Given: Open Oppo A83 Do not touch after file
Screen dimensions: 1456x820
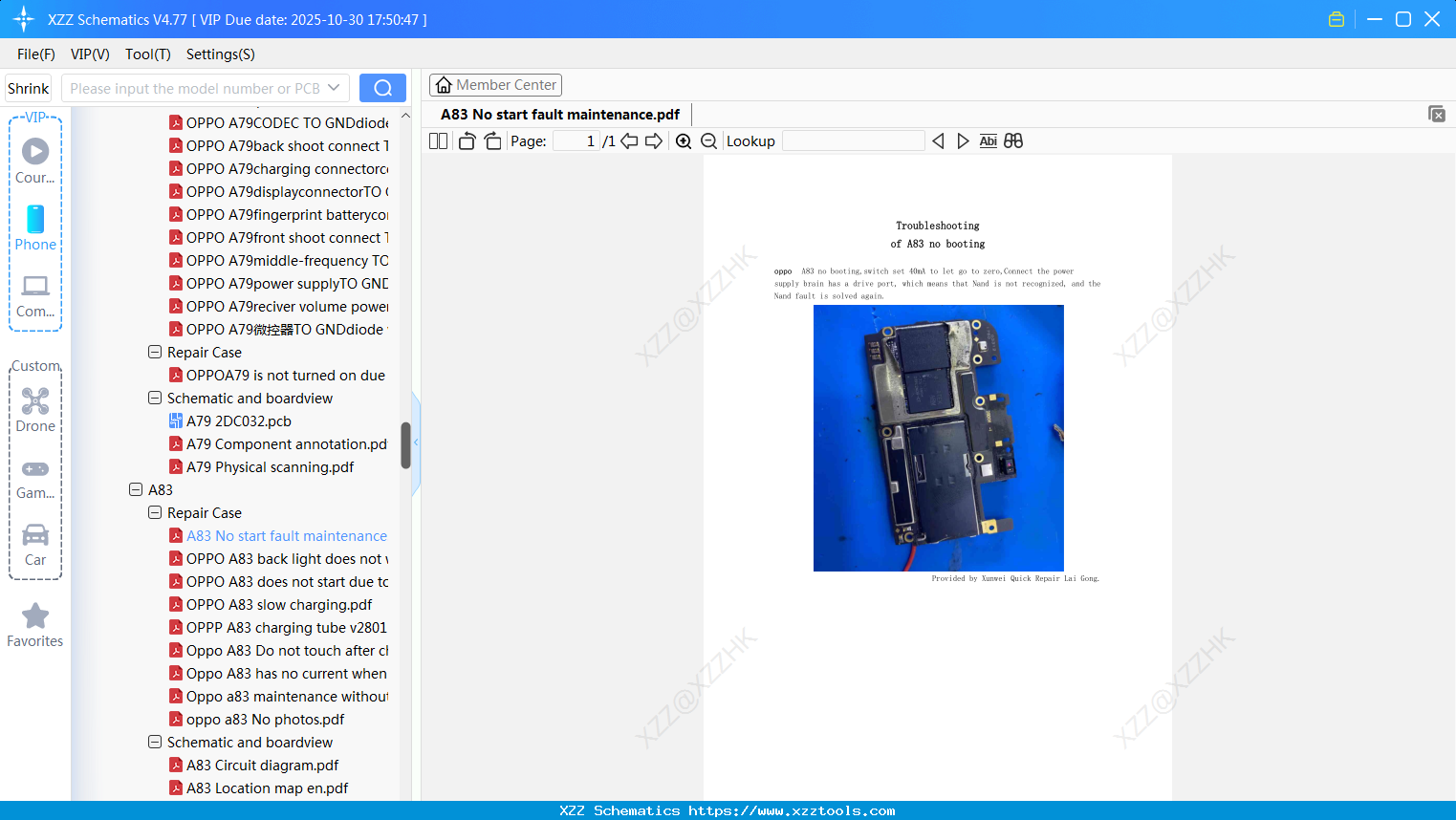Looking at the screenshot, I should pyautogui.click(x=279, y=650).
